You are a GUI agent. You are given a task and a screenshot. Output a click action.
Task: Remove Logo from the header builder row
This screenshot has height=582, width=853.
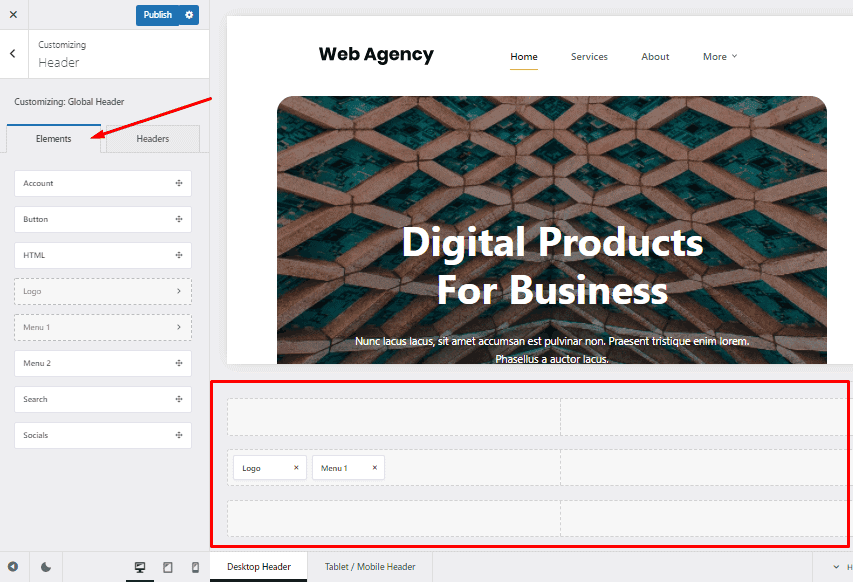296,468
